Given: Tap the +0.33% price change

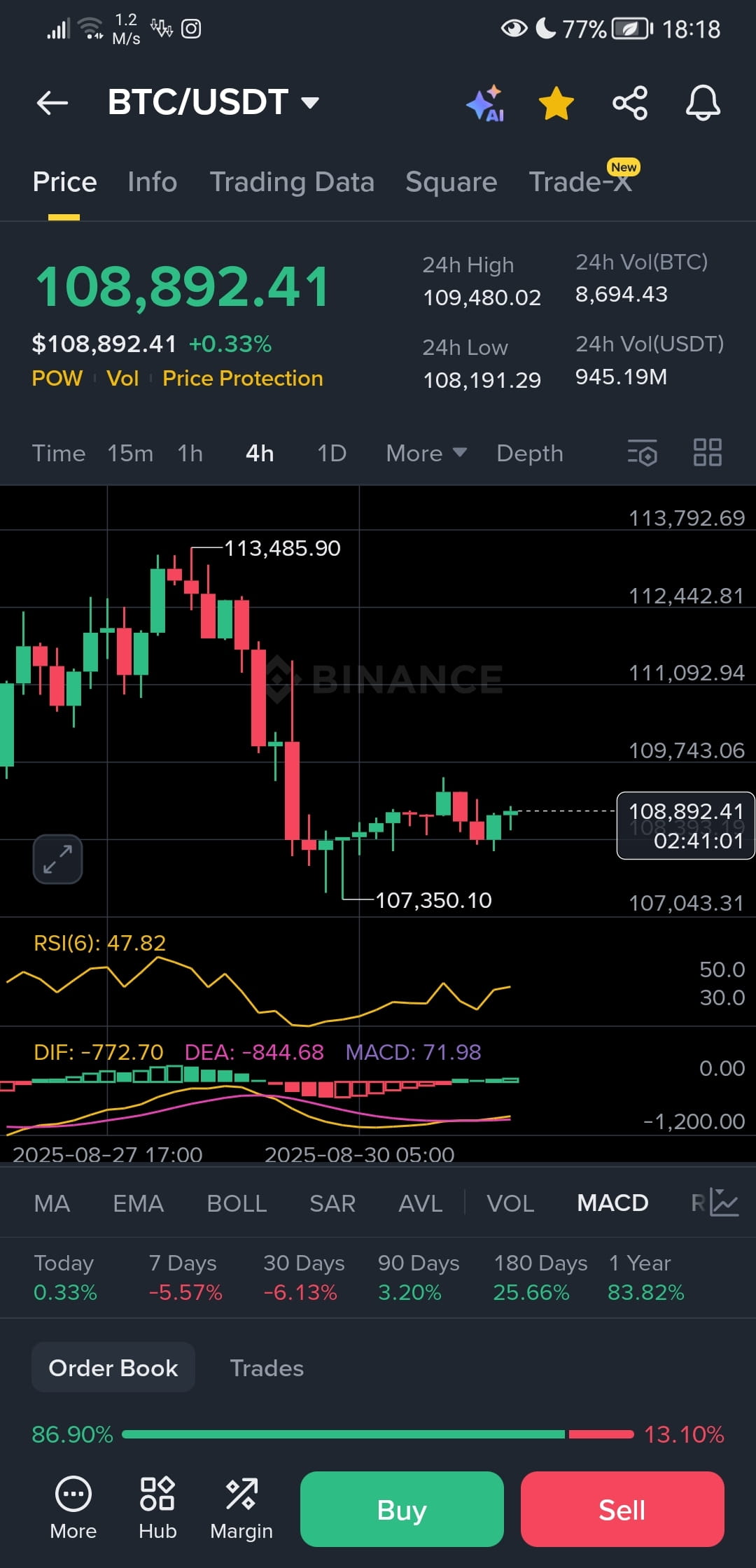Looking at the screenshot, I should point(230,344).
